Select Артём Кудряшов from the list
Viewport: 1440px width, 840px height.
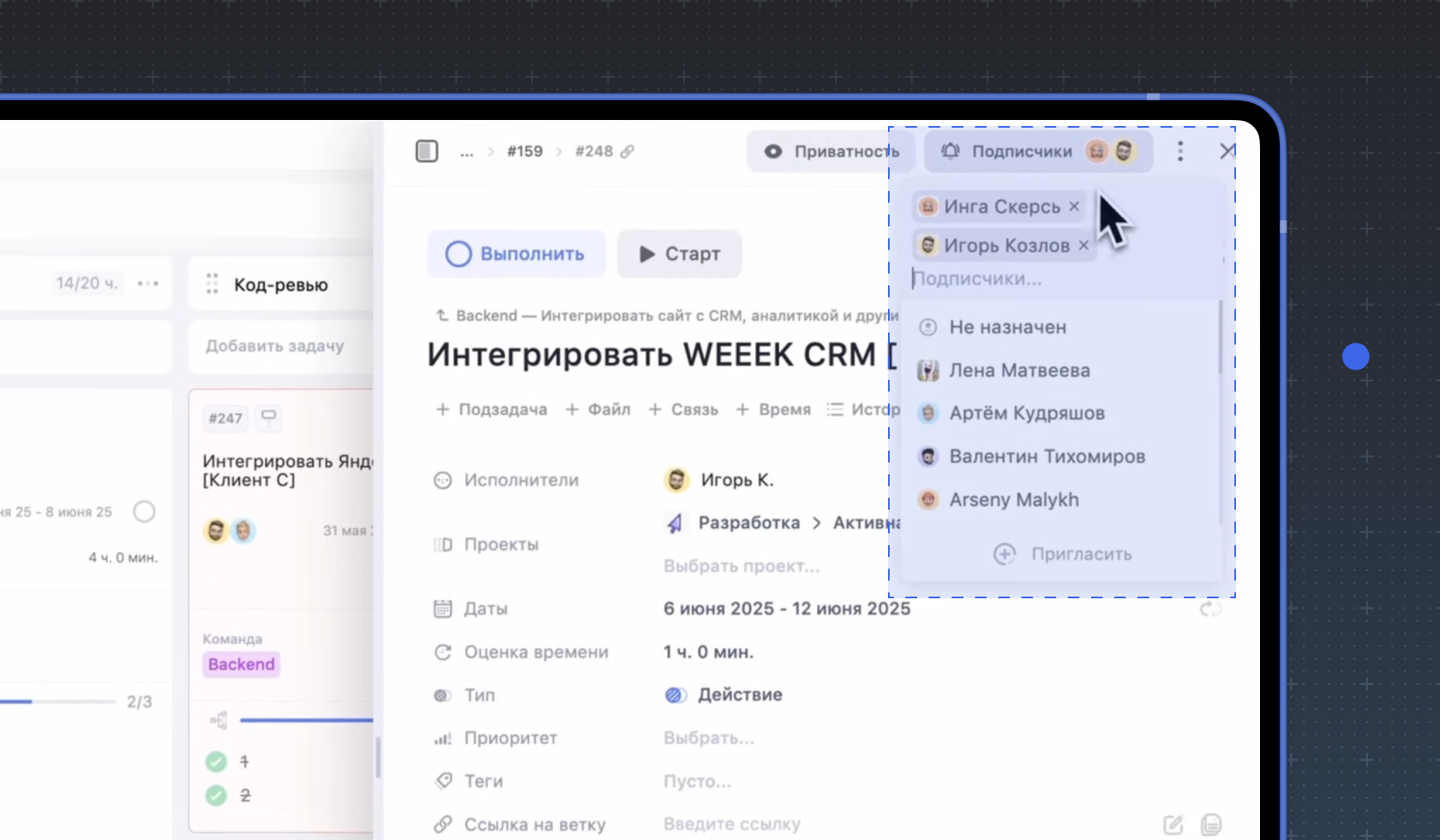coord(1026,413)
